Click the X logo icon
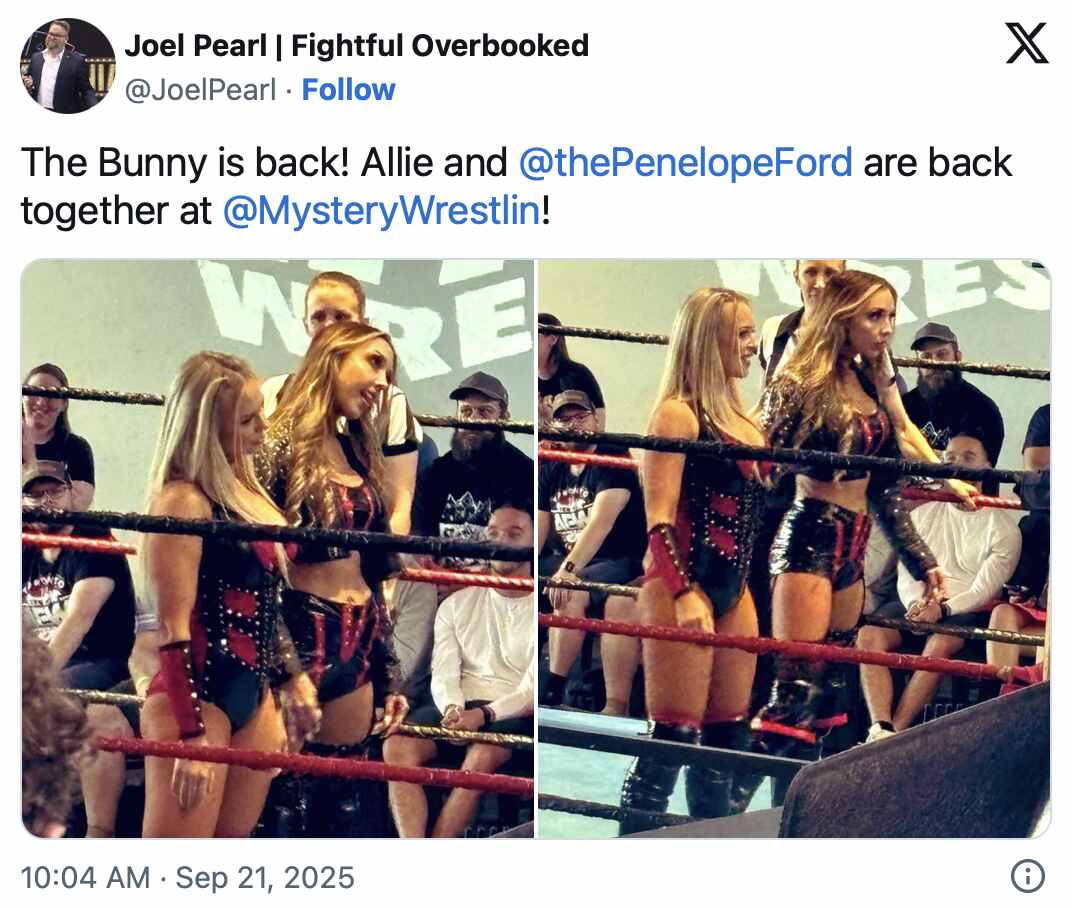 coord(1027,42)
